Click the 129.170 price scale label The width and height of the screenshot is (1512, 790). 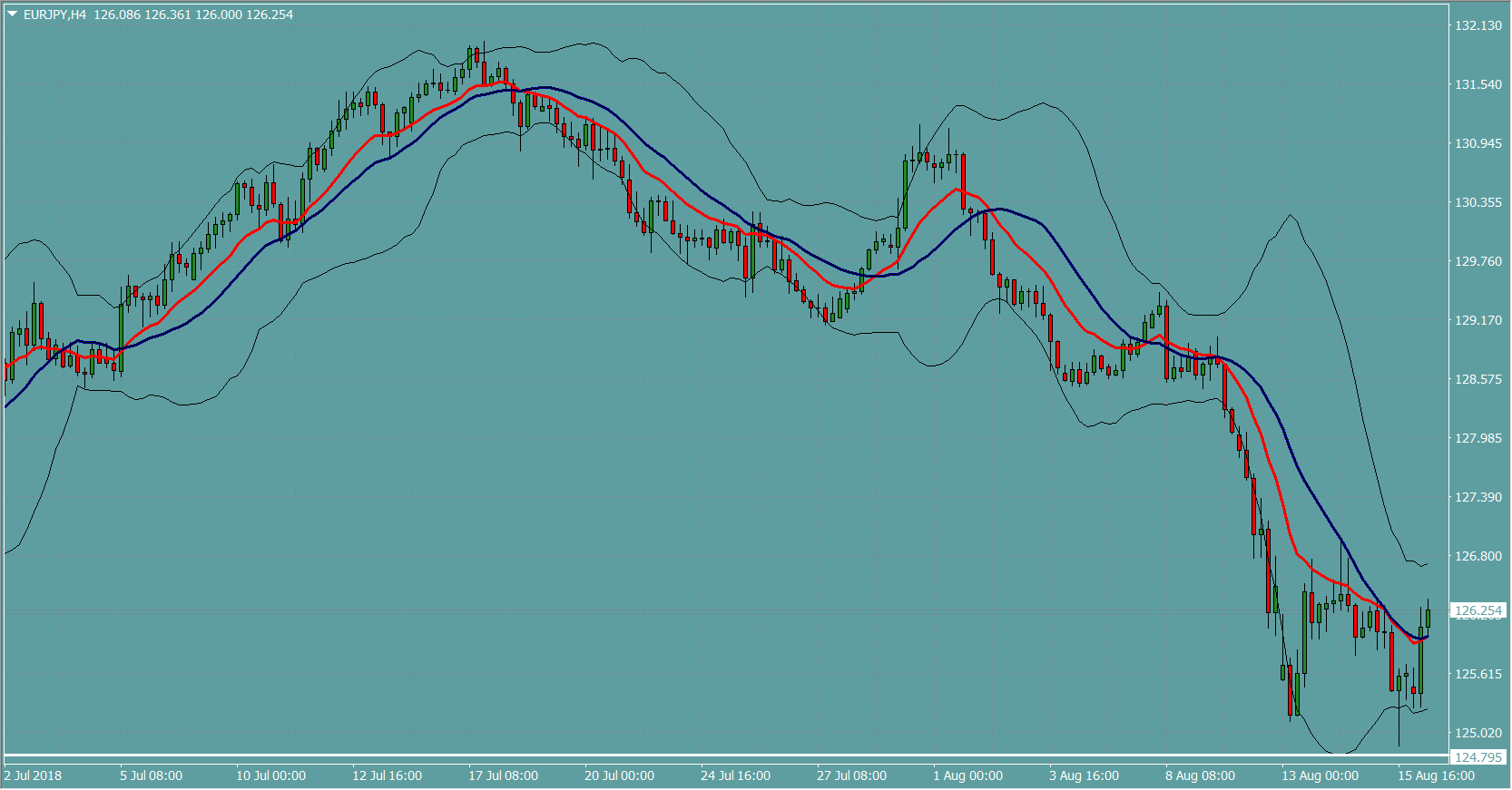pos(1478,320)
